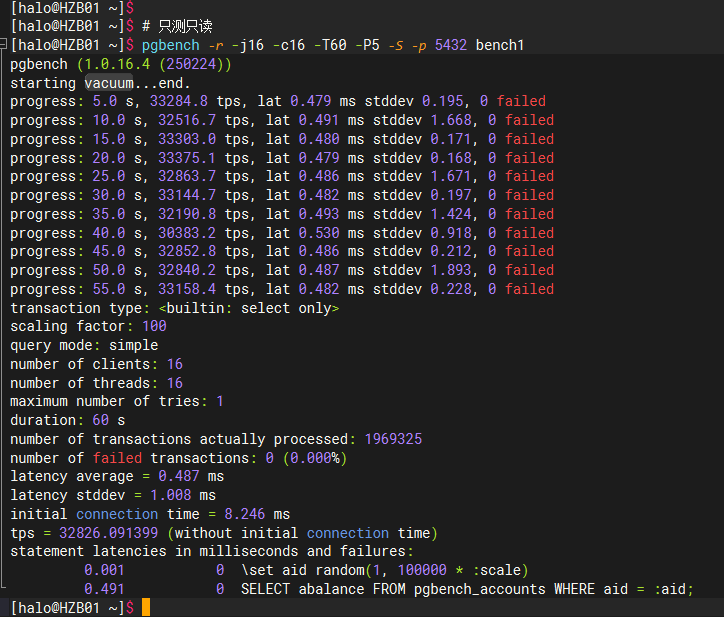Click the stddev value '0.171'
Screen dimensions: 724x617
451,139
